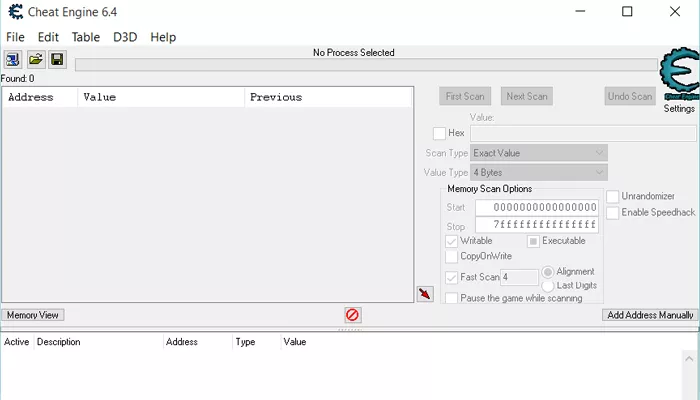Click the Cheat Engine title bar icon
Image resolution: width=700 pixels, height=400 pixels.
(x=16, y=12)
